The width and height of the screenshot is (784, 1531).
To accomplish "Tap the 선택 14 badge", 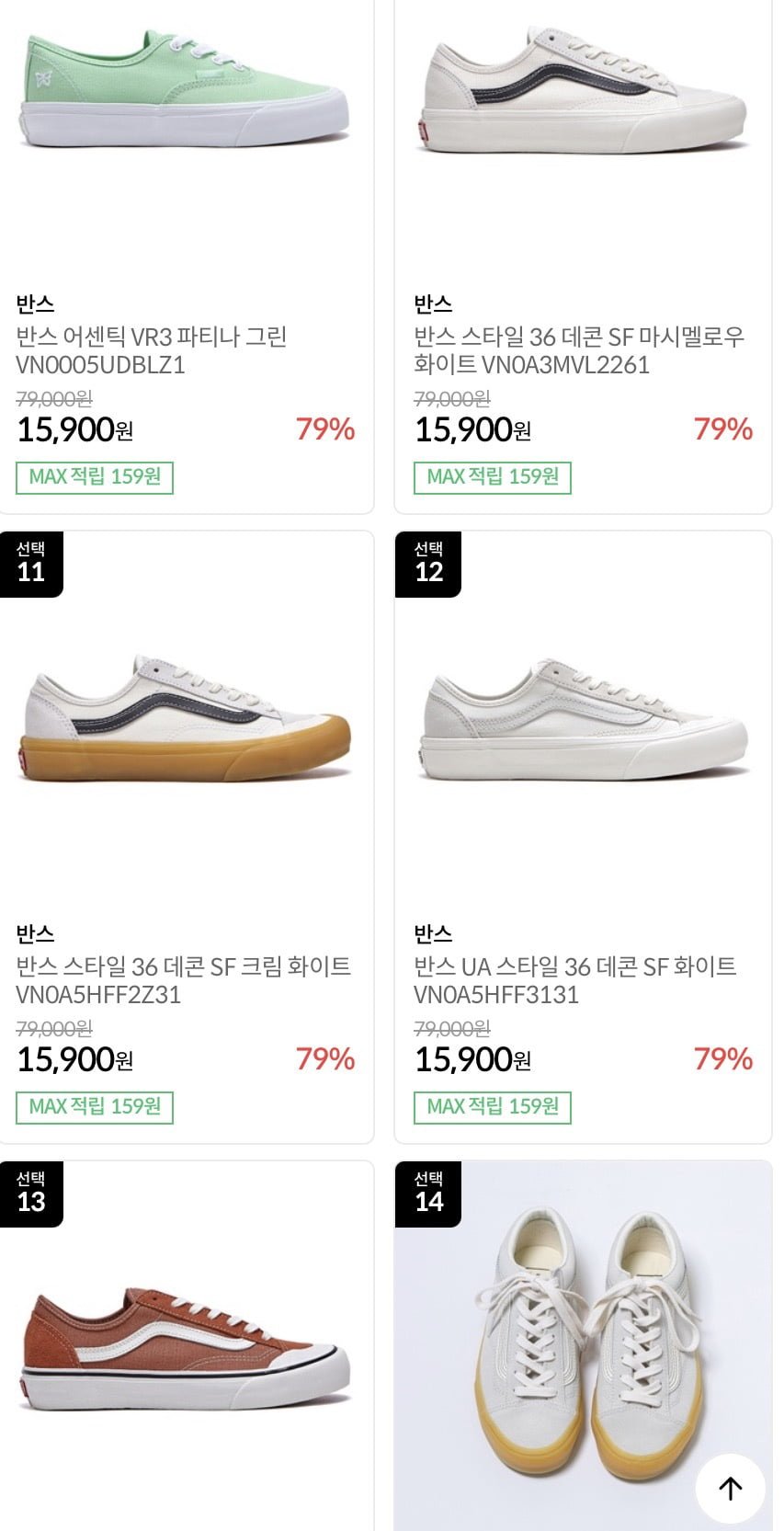I will [428, 1193].
